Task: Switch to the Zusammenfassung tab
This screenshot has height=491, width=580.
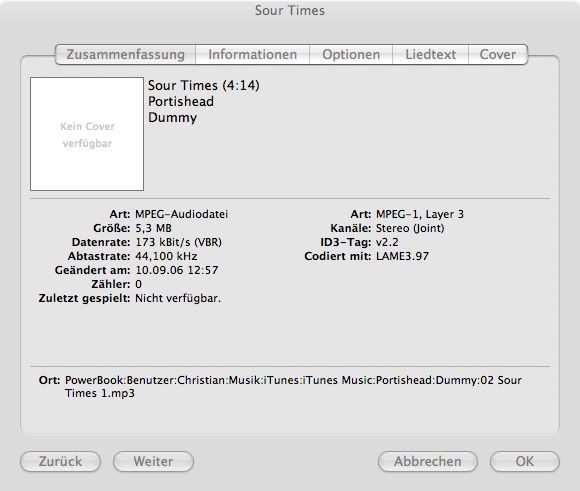Action: tap(125, 54)
